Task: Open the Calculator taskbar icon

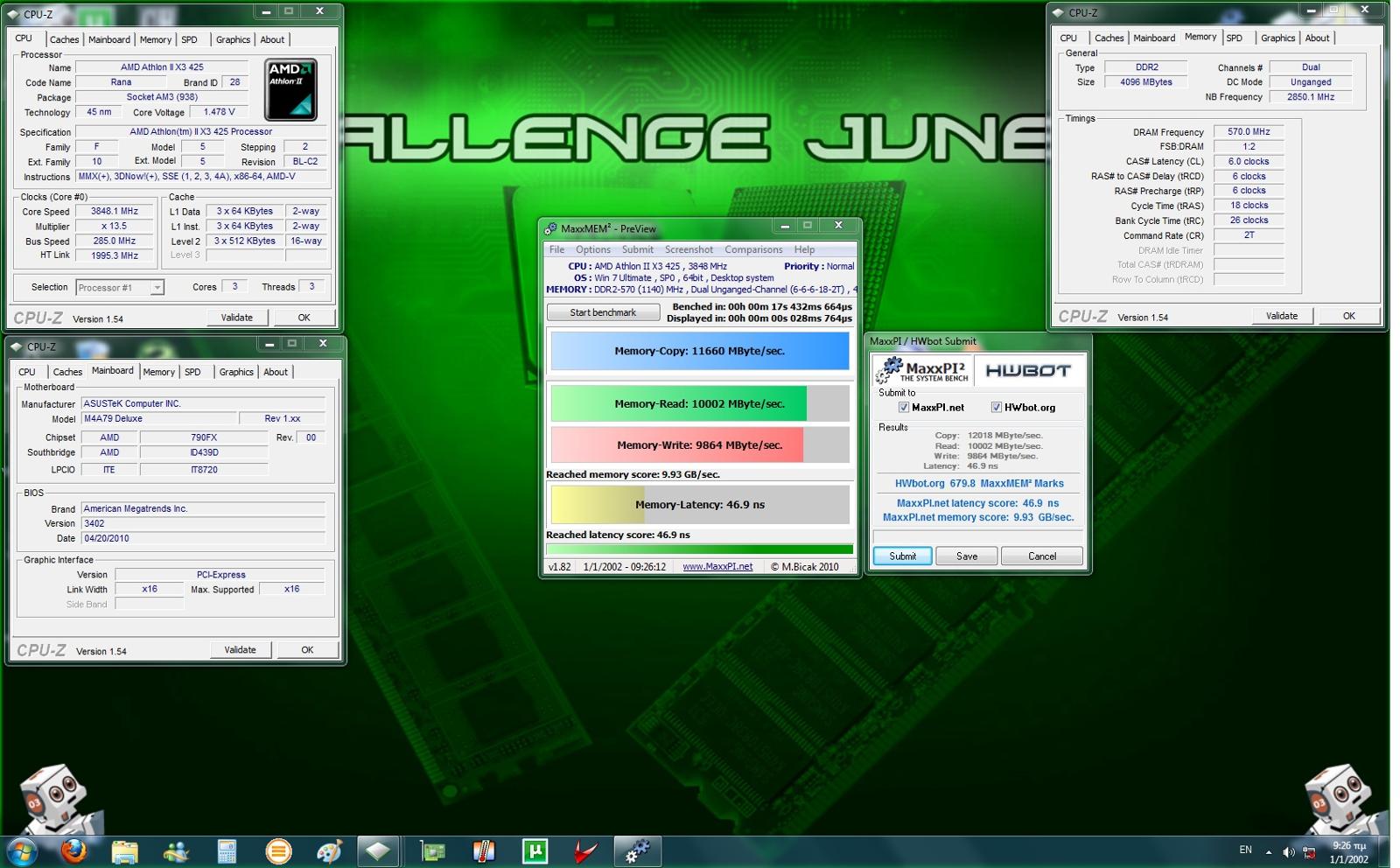Action: coord(227,851)
